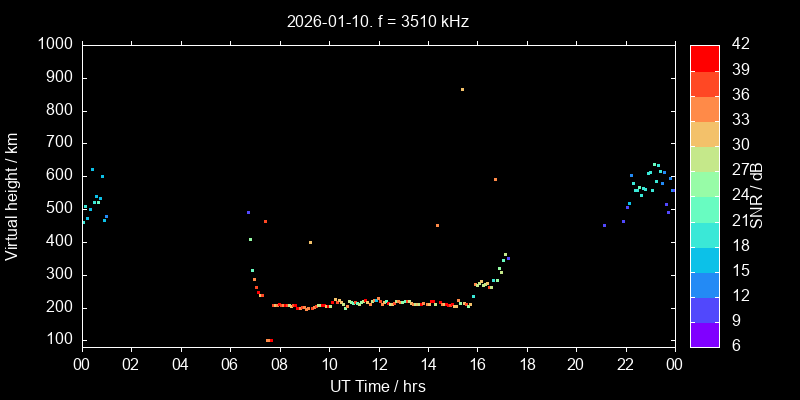
Task: Click the 'Virtual height / km' axis label
Action: (x=12, y=196)
